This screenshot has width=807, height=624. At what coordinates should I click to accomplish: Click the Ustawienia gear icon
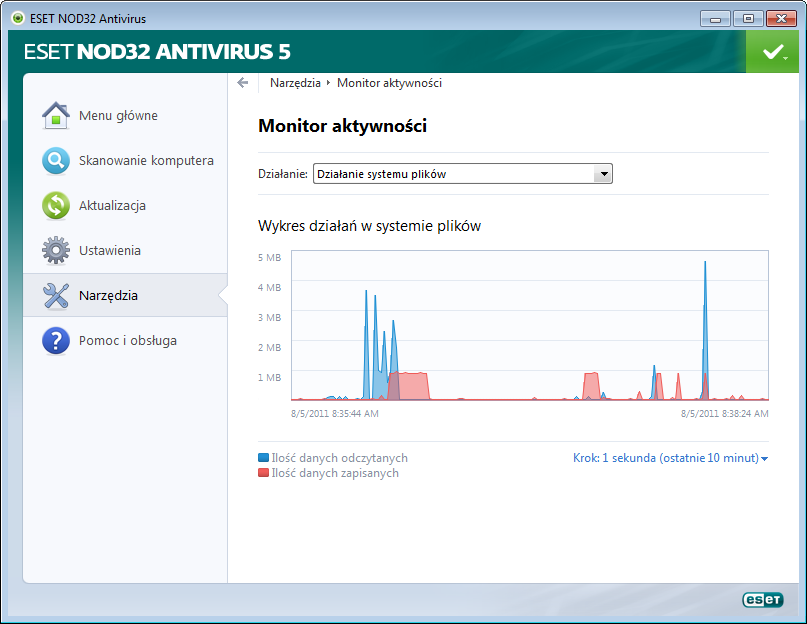pyautogui.click(x=56, y=250)
